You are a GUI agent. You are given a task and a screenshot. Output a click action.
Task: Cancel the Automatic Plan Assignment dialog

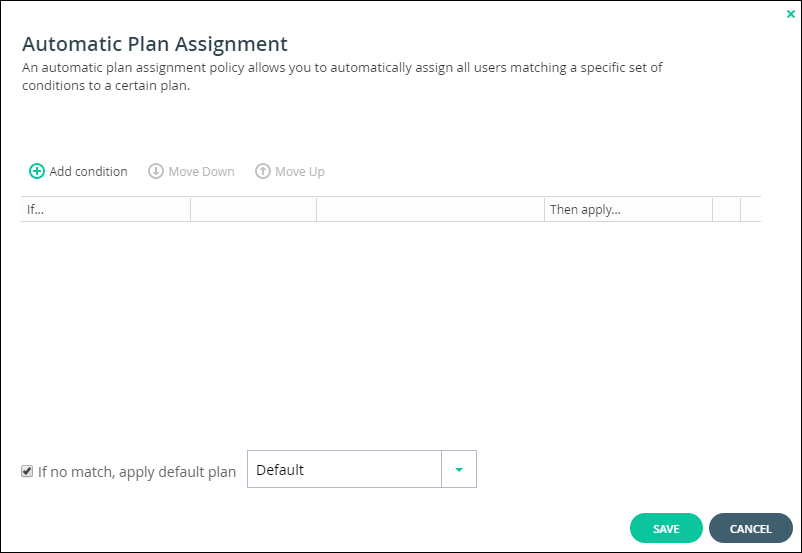pyautogui.click(x=750, y=528)
